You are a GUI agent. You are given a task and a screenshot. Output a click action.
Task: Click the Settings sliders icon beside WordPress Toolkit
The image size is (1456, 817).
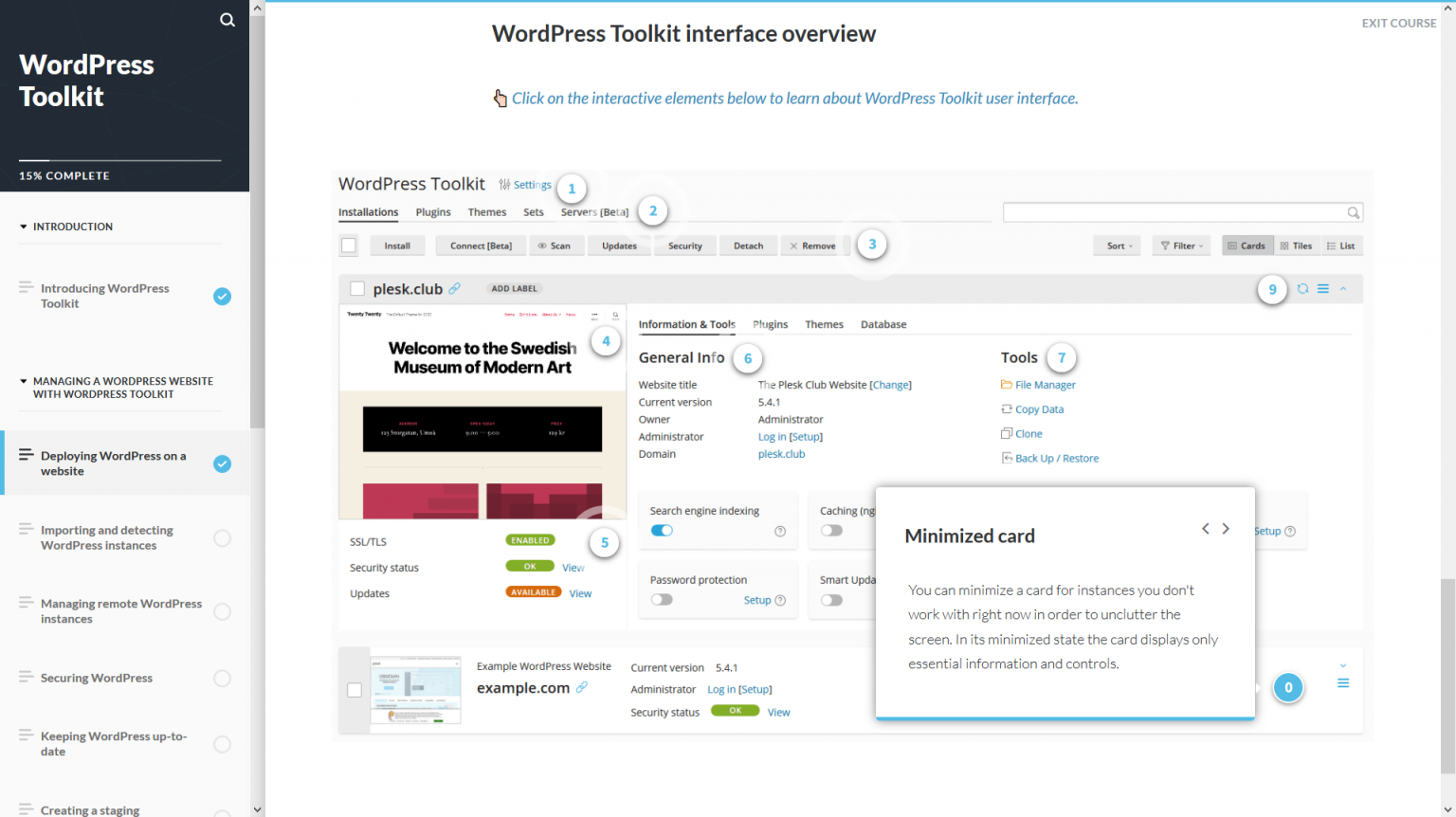[x=504, y=185]
